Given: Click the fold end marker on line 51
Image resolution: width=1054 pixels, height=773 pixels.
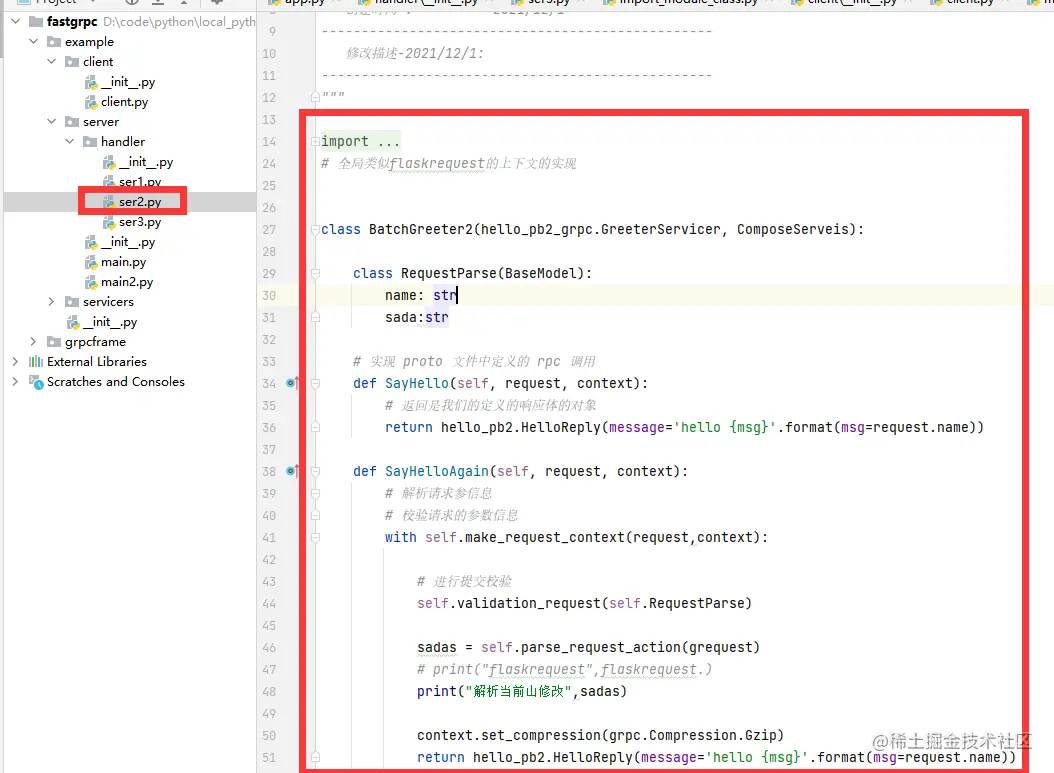Looking at the screenshot, I should tap(315, 758).
